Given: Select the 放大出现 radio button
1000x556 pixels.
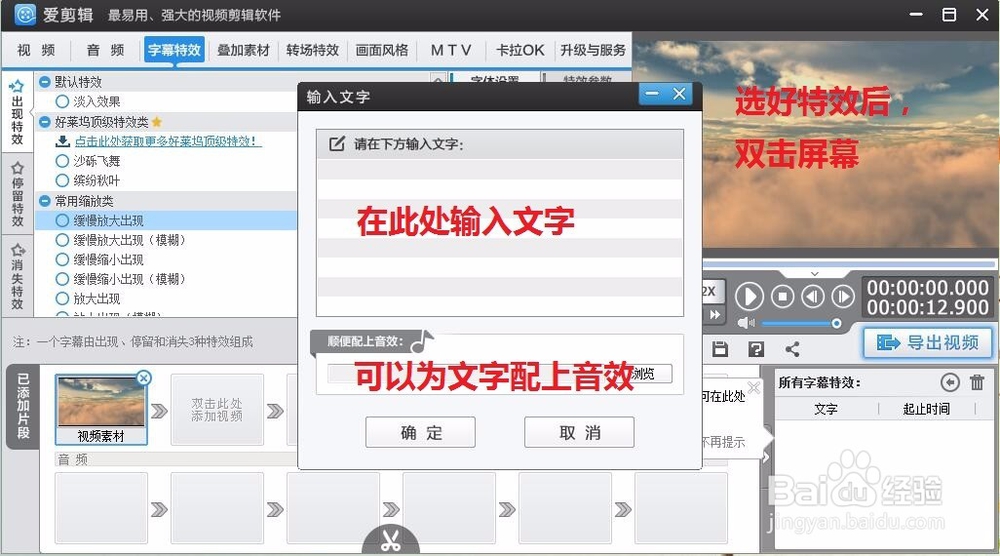Looking at the screenshot, I should tap(62, 298).
